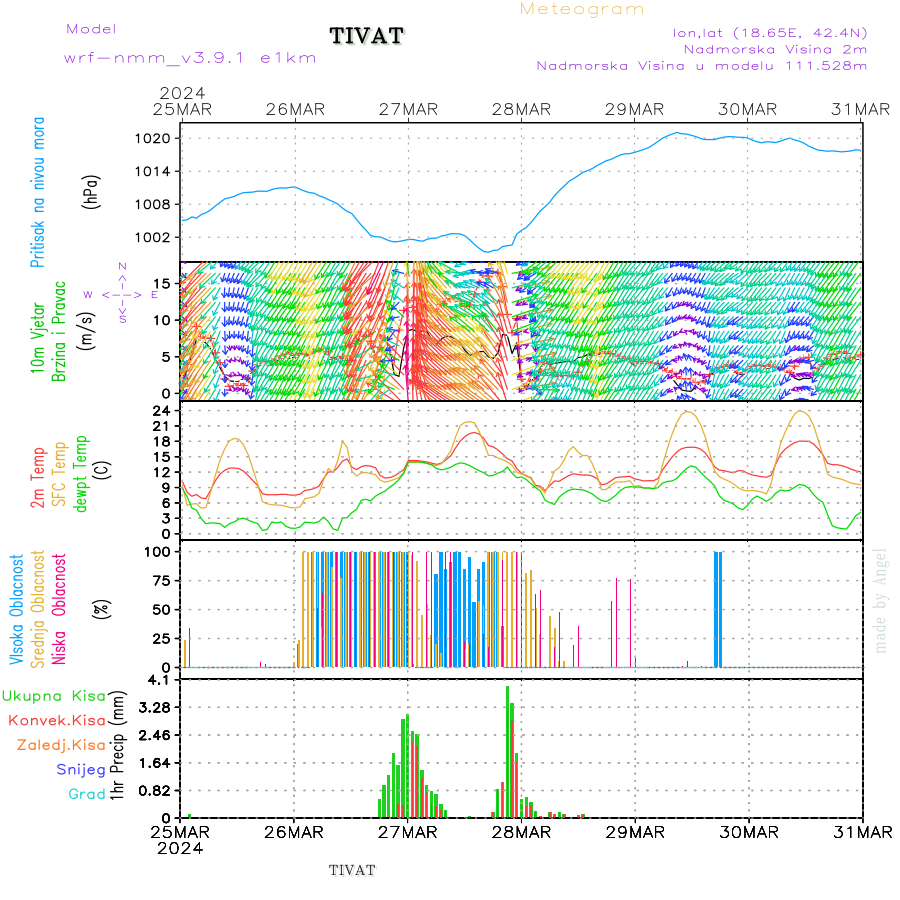Click the "10m Vjetar" wind label
Screen dimensions: 900x900
(x=37, y=338)
